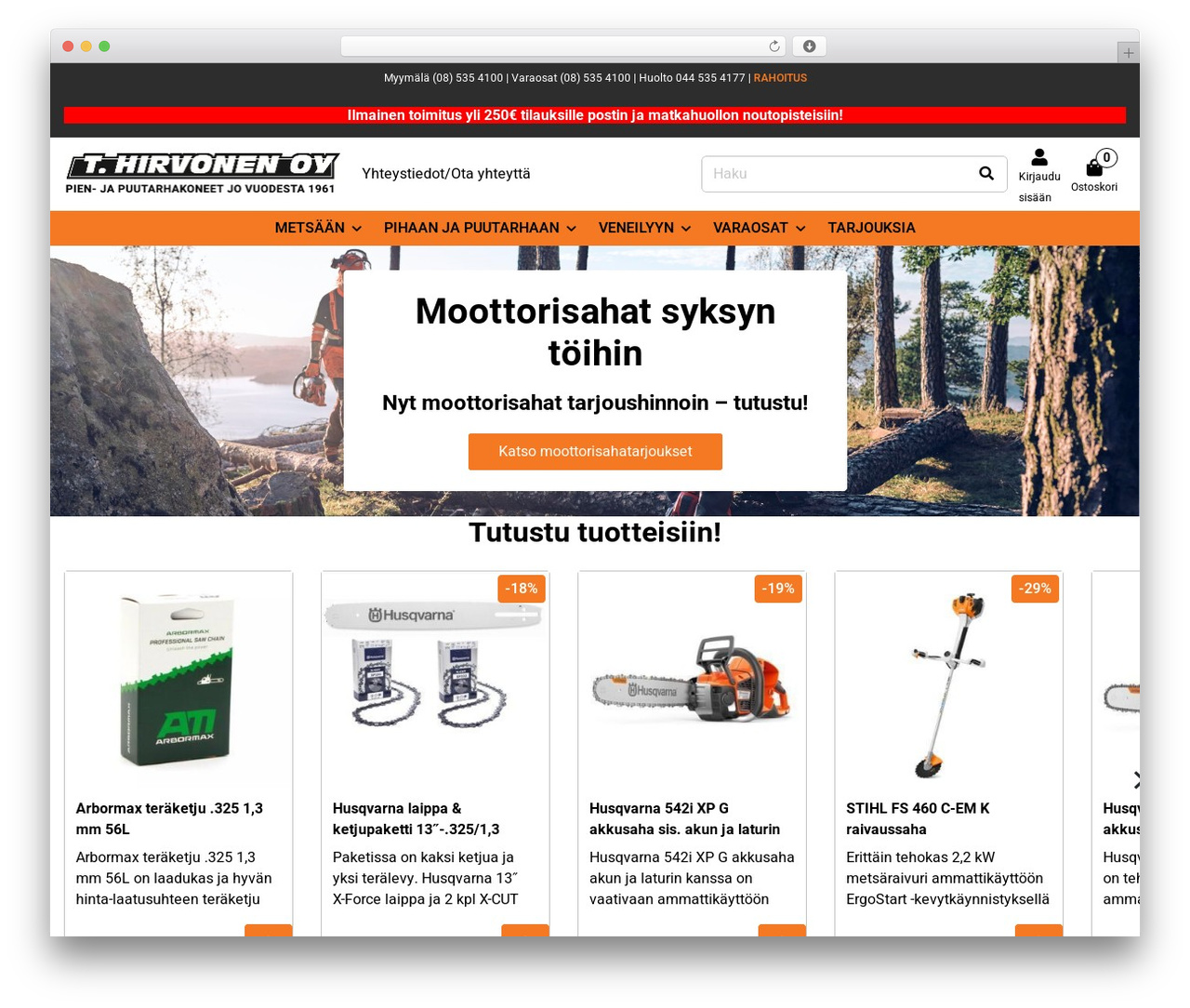Expand the Varaosat dropdown menu
The image size is (1190, 1008).
click(759, 228)
